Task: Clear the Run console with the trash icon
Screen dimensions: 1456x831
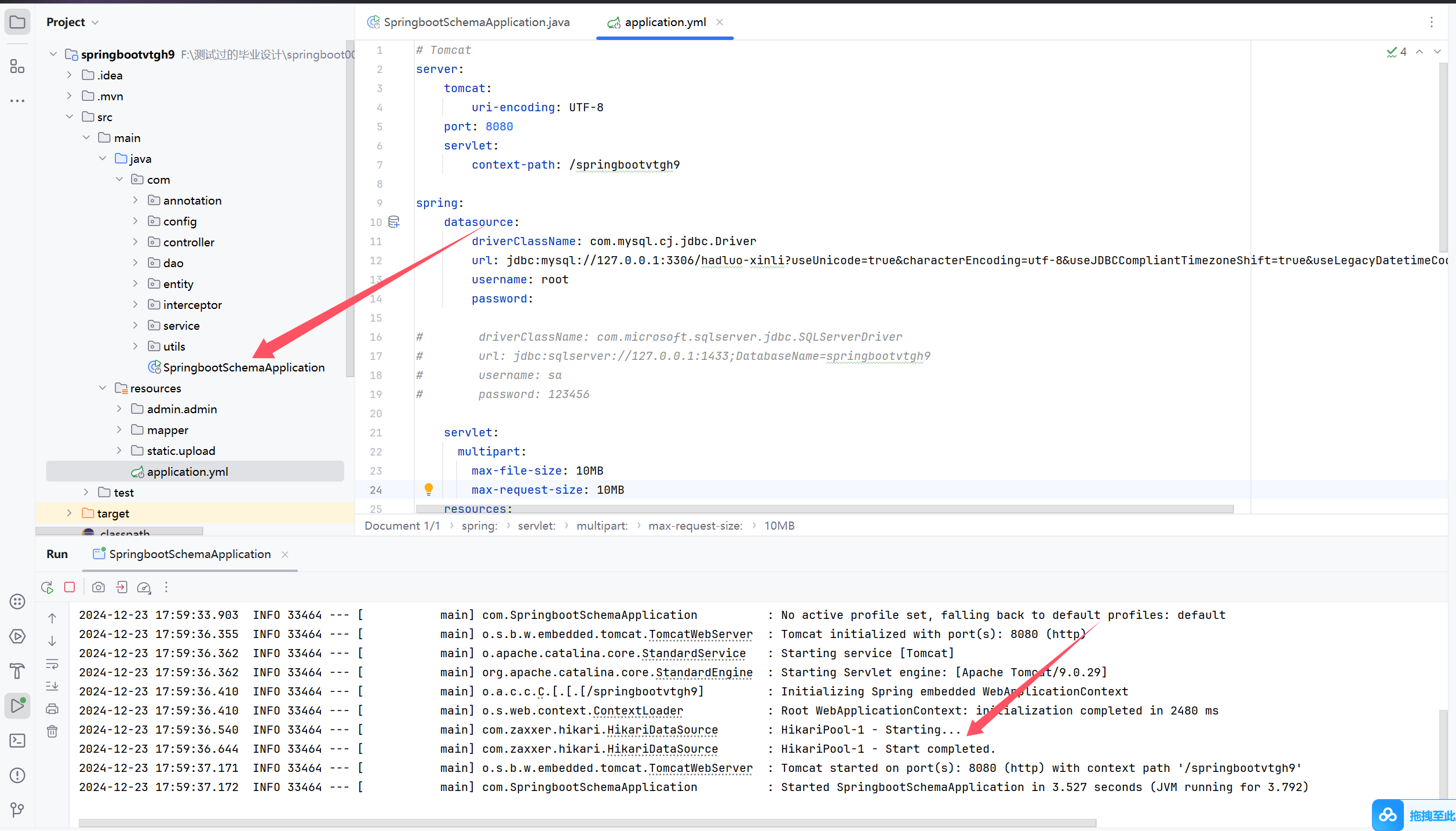Action: point(52,731)
